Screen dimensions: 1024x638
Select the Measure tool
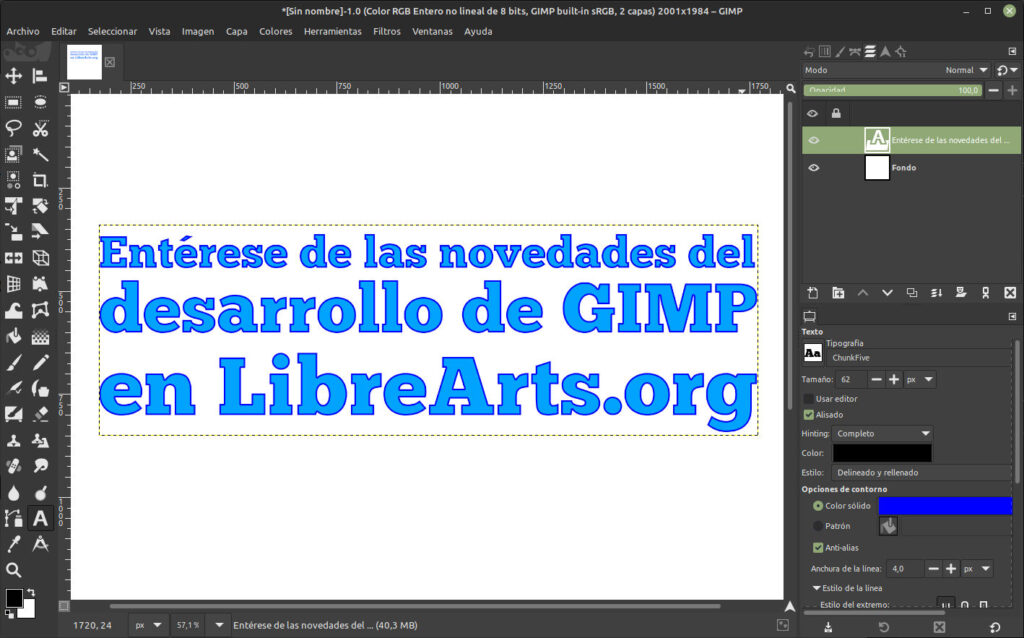(40, 543)
